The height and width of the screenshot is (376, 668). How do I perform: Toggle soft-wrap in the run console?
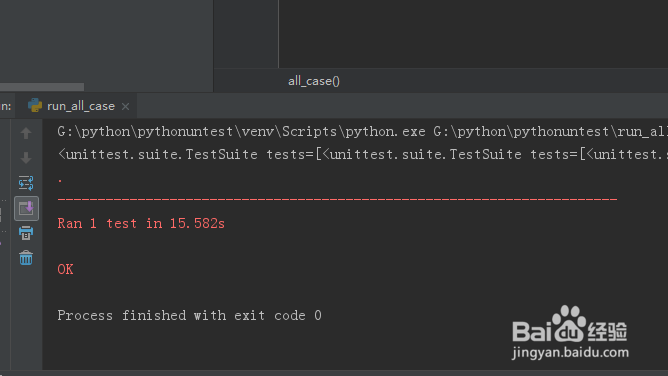pos(26,183)
